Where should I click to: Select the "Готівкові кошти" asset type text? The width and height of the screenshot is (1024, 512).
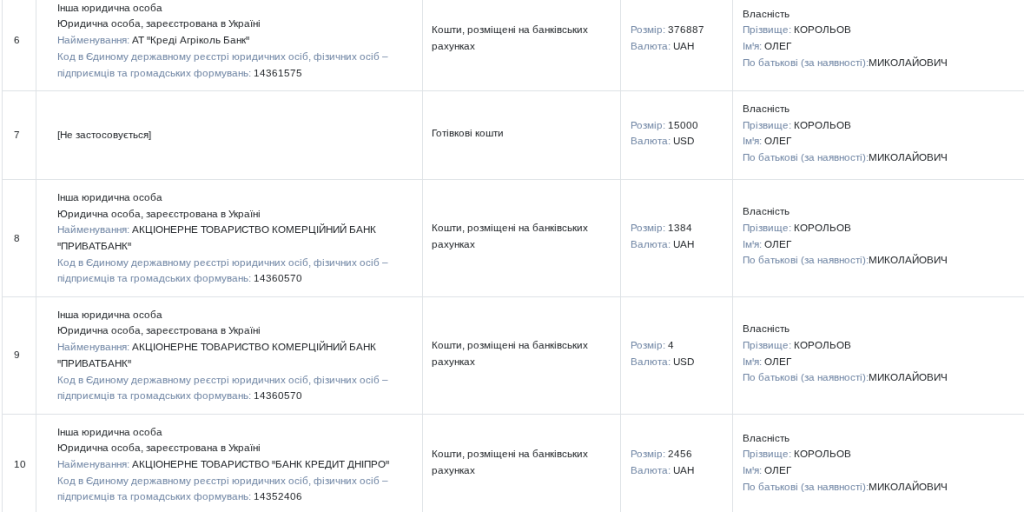tap(467, 133)
